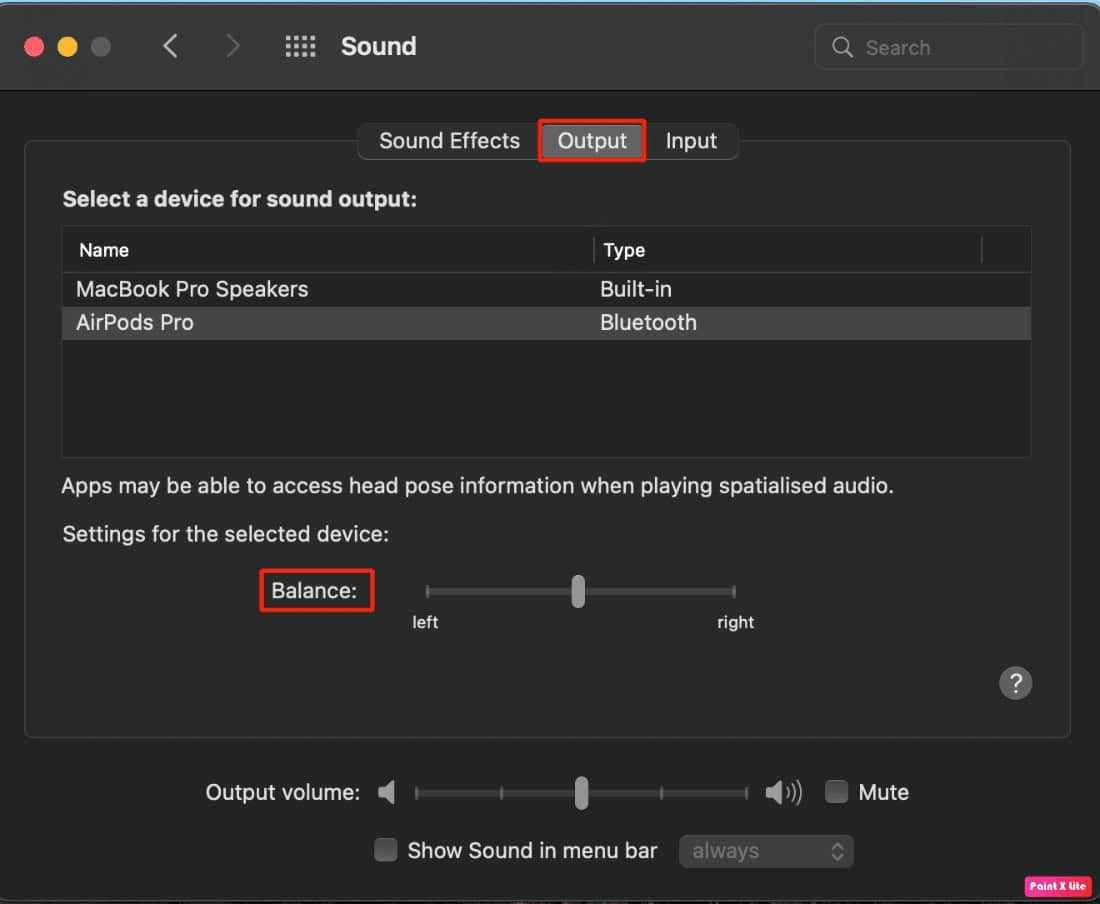The height and width of the screenshot is (904, 1100).
Task: Go forward with the right chevron
Action: [232, 46]
